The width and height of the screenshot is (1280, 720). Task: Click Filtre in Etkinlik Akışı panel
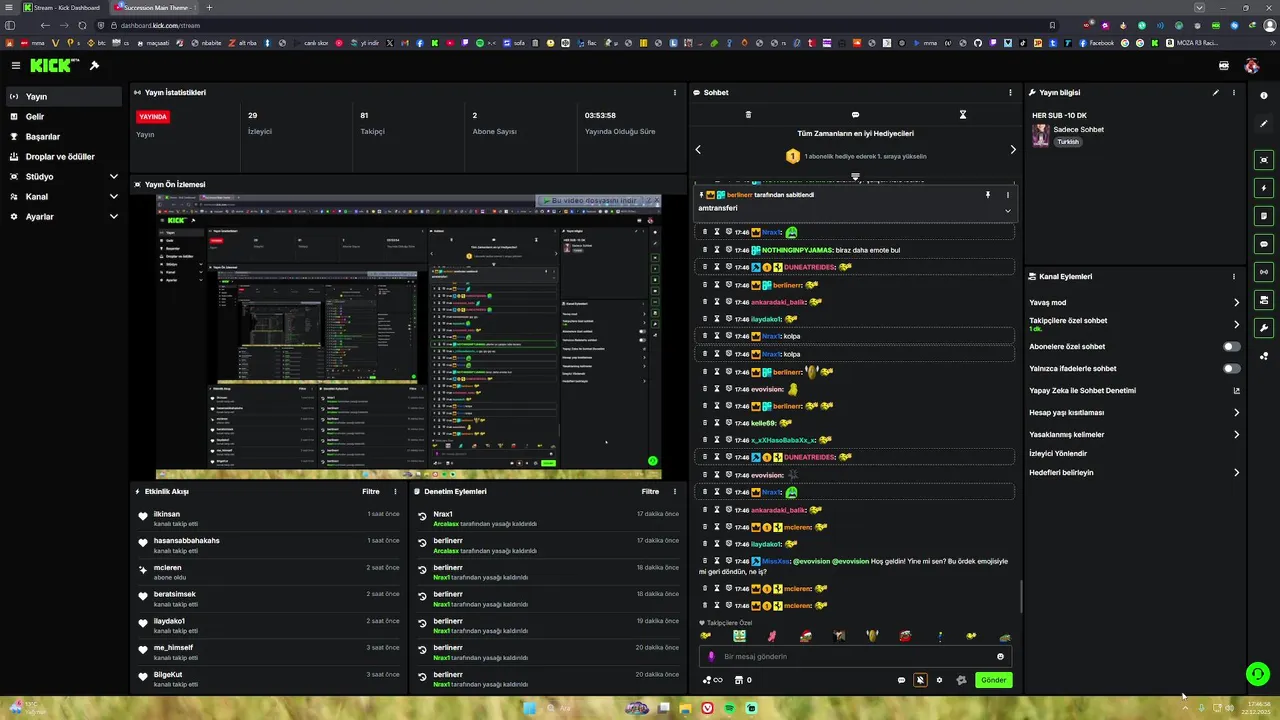370,492
